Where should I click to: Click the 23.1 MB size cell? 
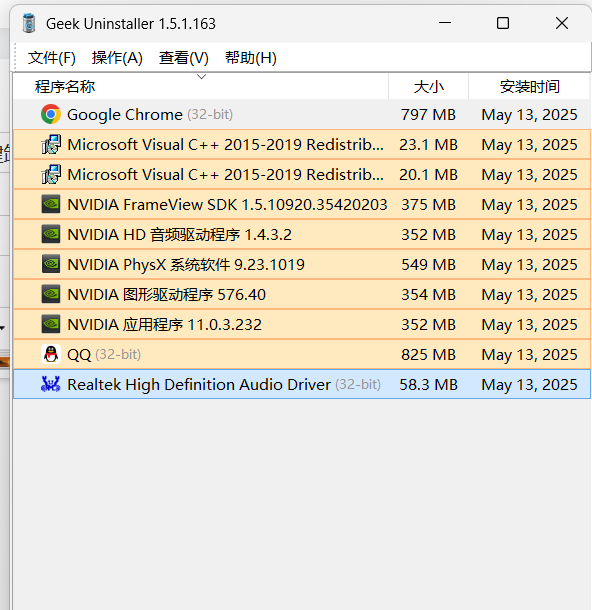428,144
